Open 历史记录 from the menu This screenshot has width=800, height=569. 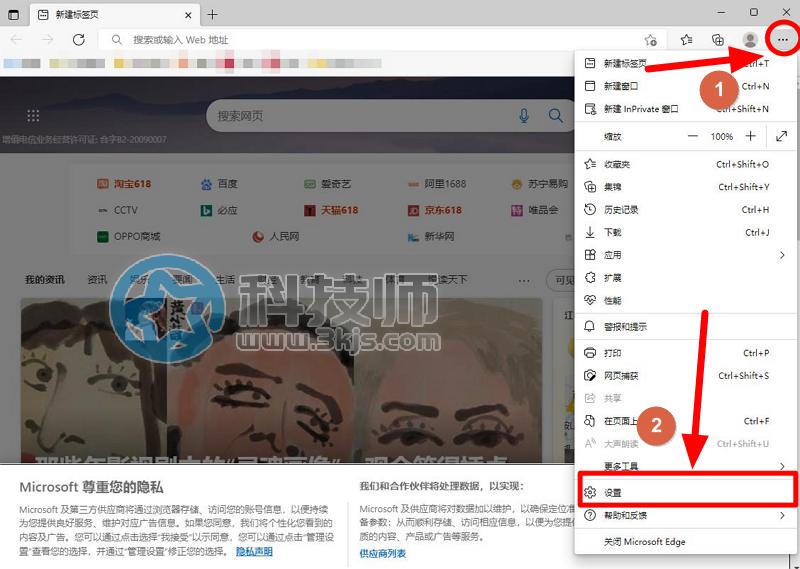[x=686, y=210]
